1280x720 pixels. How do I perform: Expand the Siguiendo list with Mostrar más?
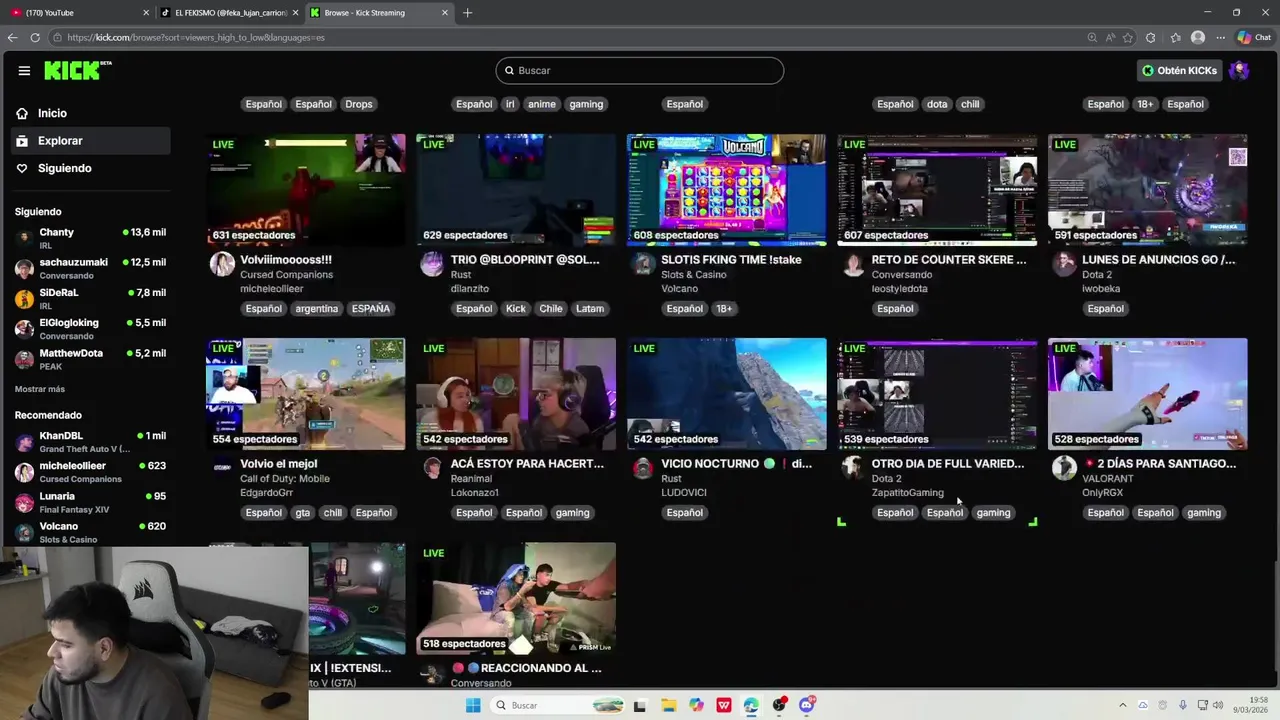(x=40, y=389)
